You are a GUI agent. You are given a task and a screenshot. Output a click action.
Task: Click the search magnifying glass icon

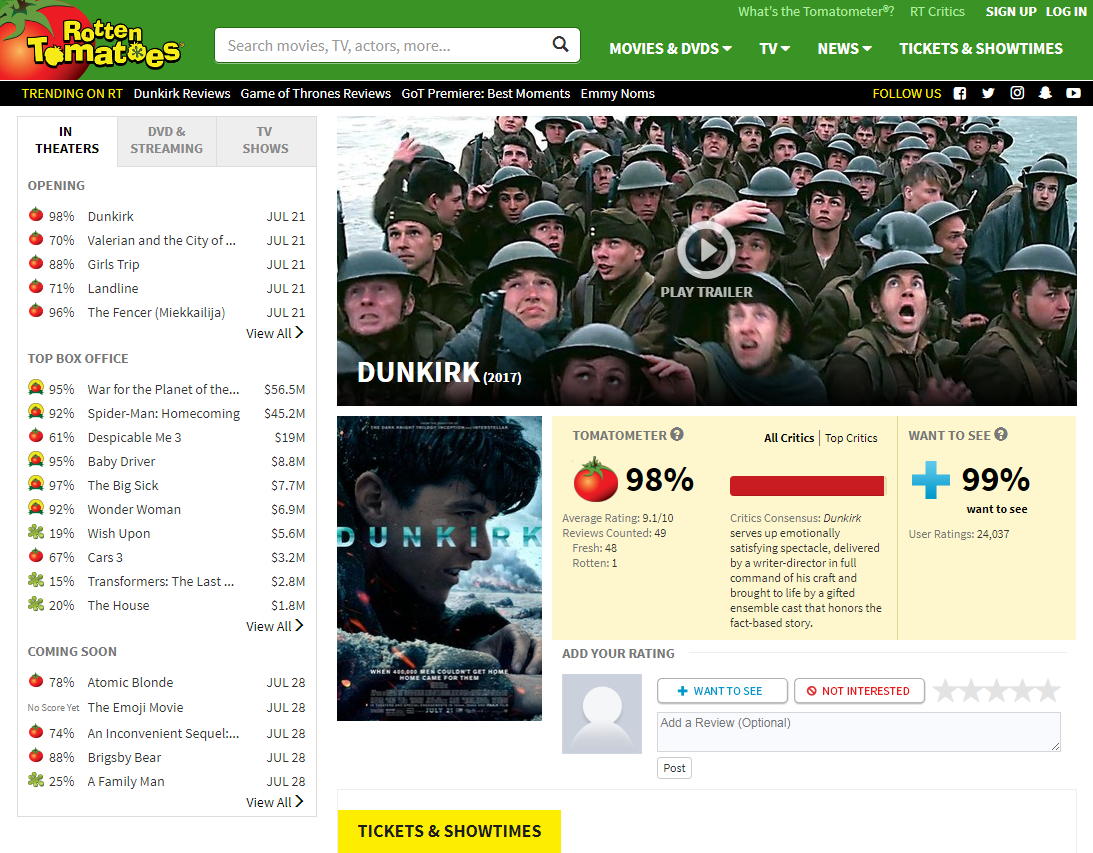coord(560,45)
